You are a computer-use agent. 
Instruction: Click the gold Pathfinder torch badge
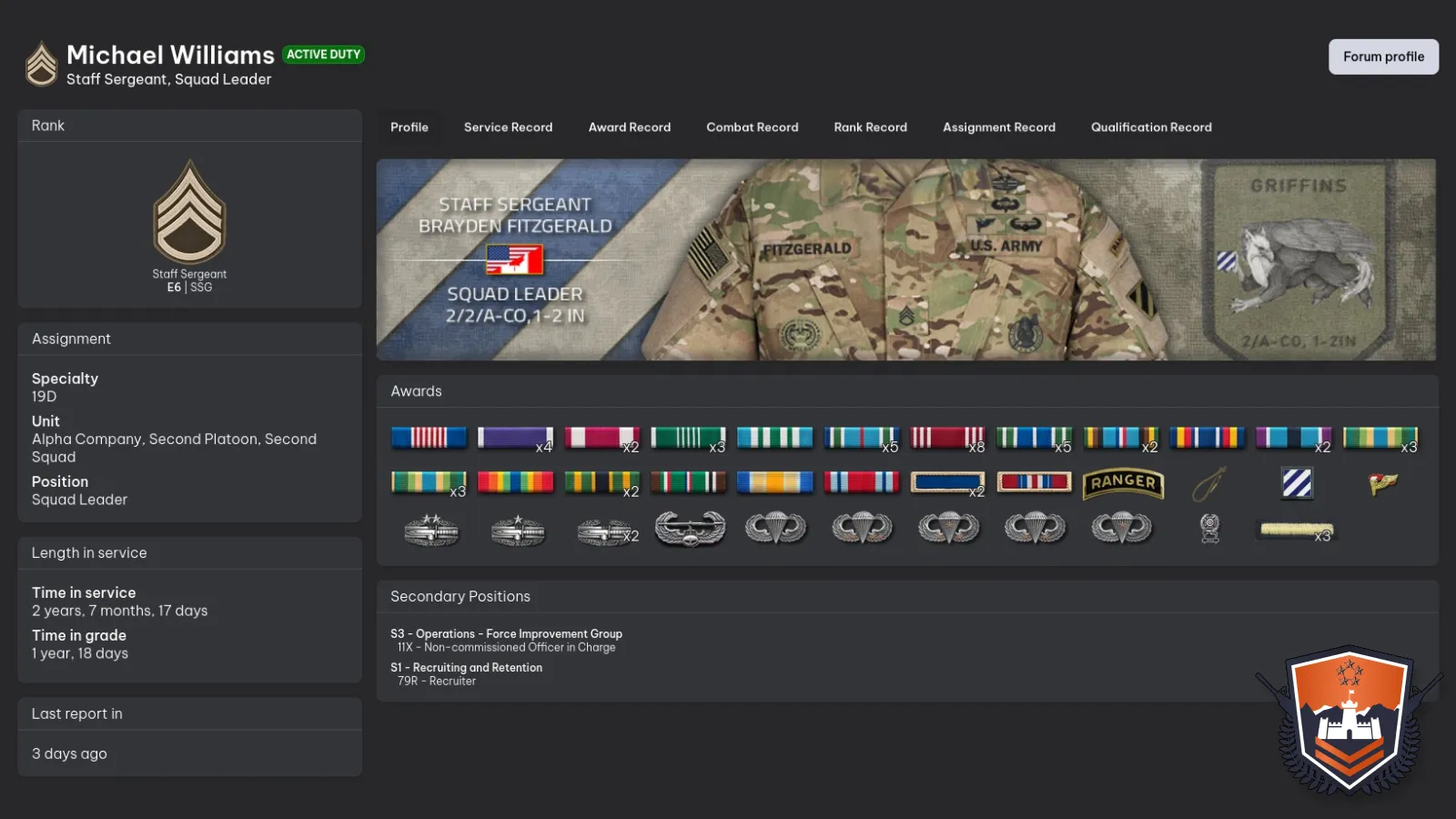pyautogui.click(x=1382, y=483)
